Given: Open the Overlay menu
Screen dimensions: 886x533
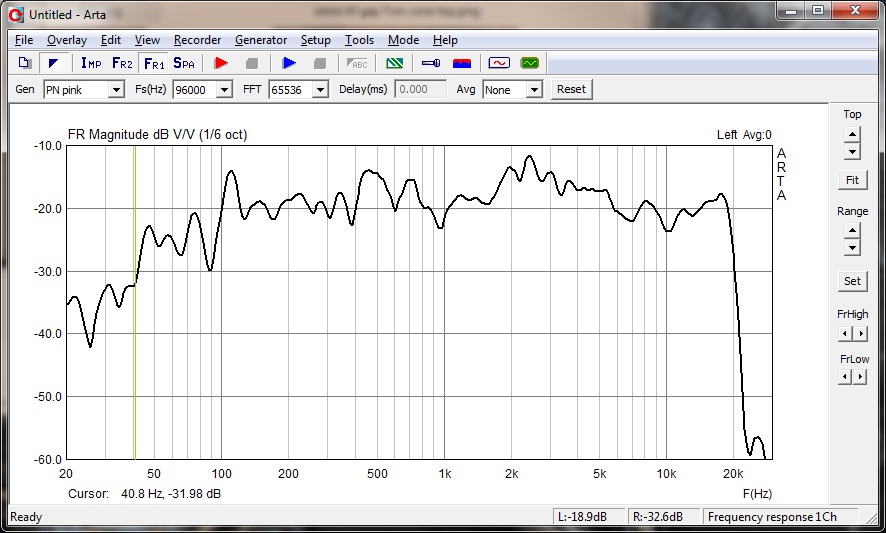Looking at the screenshot, I should pos(67,40).
